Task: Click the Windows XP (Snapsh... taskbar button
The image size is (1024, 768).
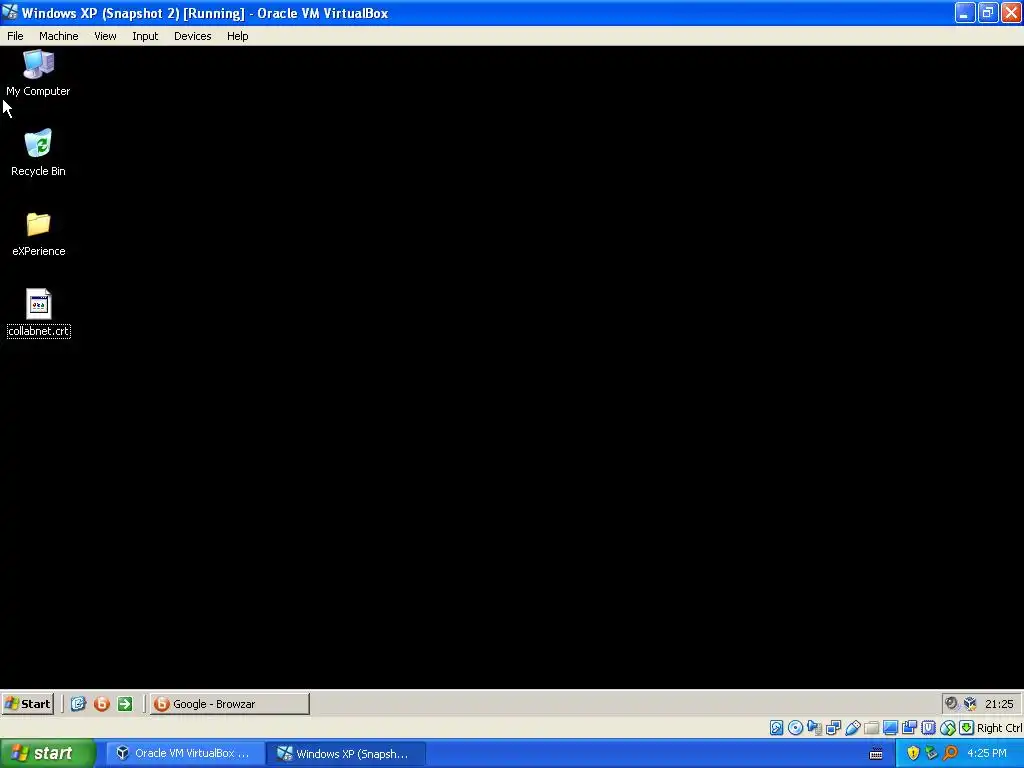Action: tap(347, 753)
